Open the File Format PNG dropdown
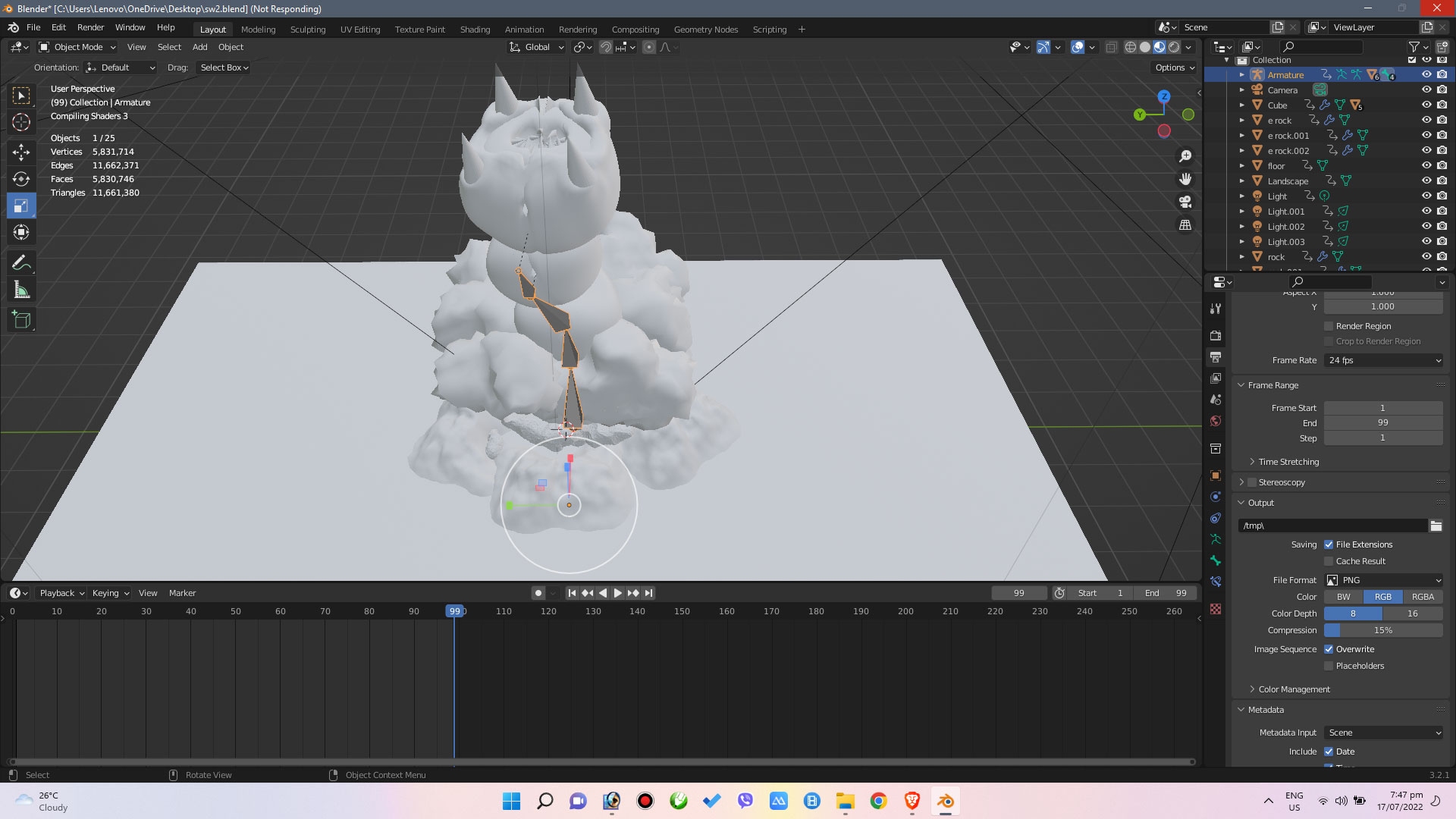The width and height of the screenshot is (1456, 819). click(x=1384, y=580)
